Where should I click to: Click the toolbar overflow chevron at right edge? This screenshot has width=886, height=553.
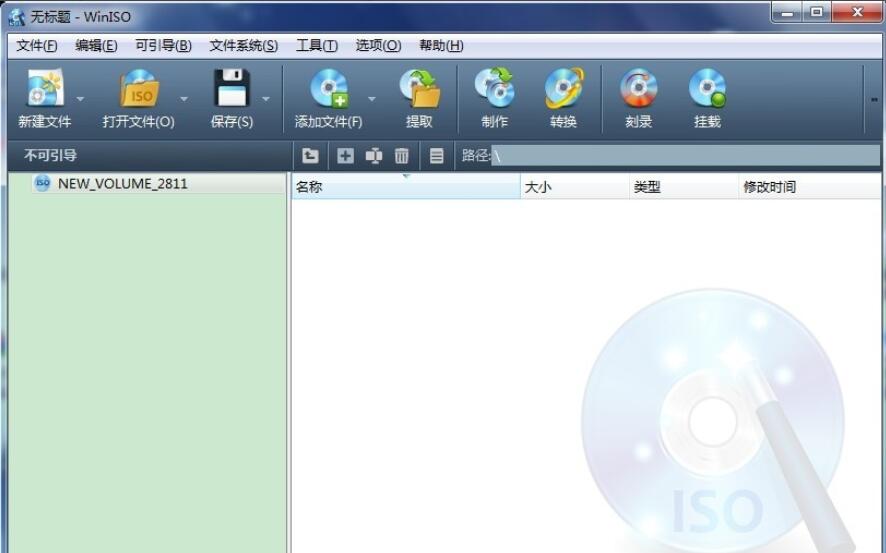pyautogui.click(x=874, y=99)
